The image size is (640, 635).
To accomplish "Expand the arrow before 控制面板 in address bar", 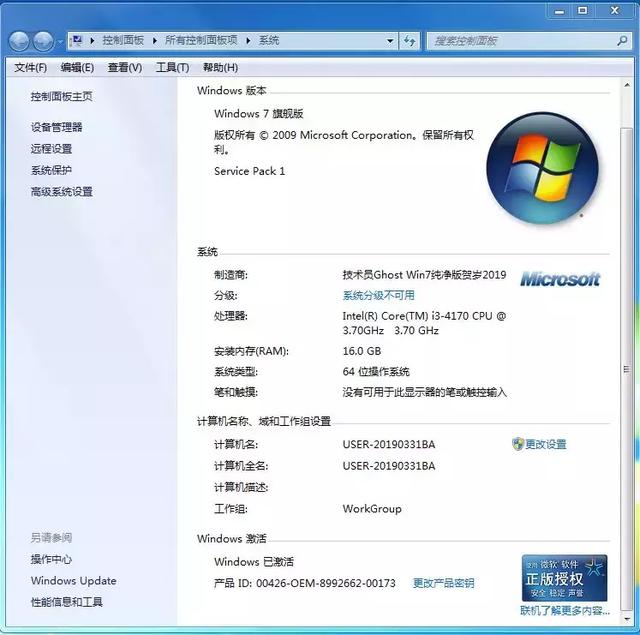I will [x=92, y=40].
